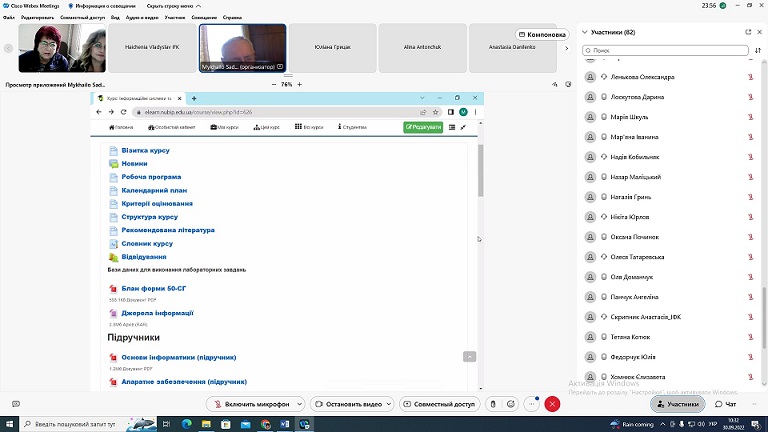The image size is (768, 432).
Task: Open new tab plus in shared browser
Action: tap(194, 98)
